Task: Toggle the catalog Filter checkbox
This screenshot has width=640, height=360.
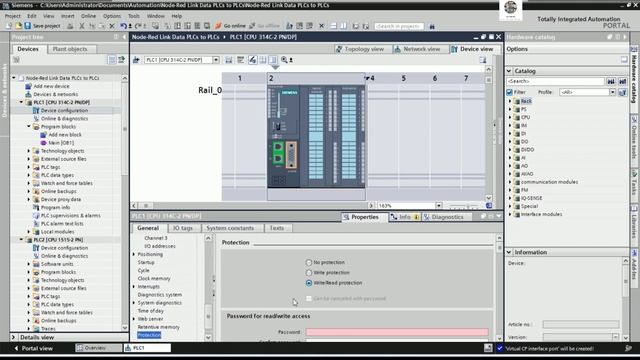Action: [x=509, y=92]
